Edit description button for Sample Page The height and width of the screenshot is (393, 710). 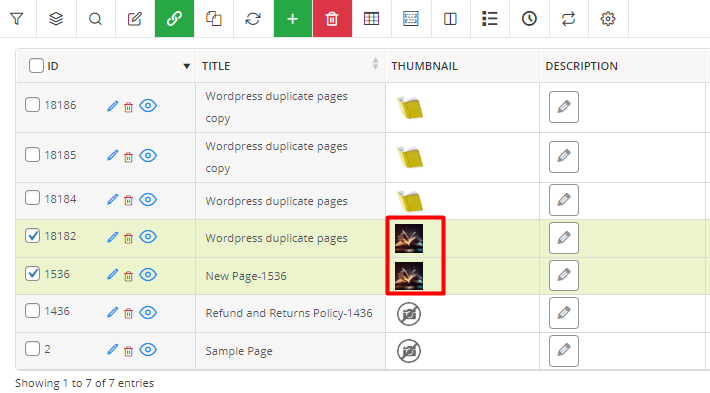tap(564, 351)
